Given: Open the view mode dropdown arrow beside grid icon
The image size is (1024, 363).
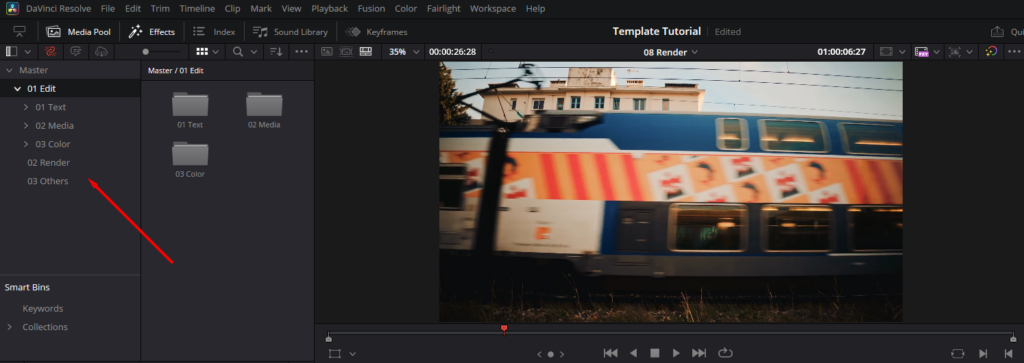Looking at the screenshot, I should pos(216,52).
